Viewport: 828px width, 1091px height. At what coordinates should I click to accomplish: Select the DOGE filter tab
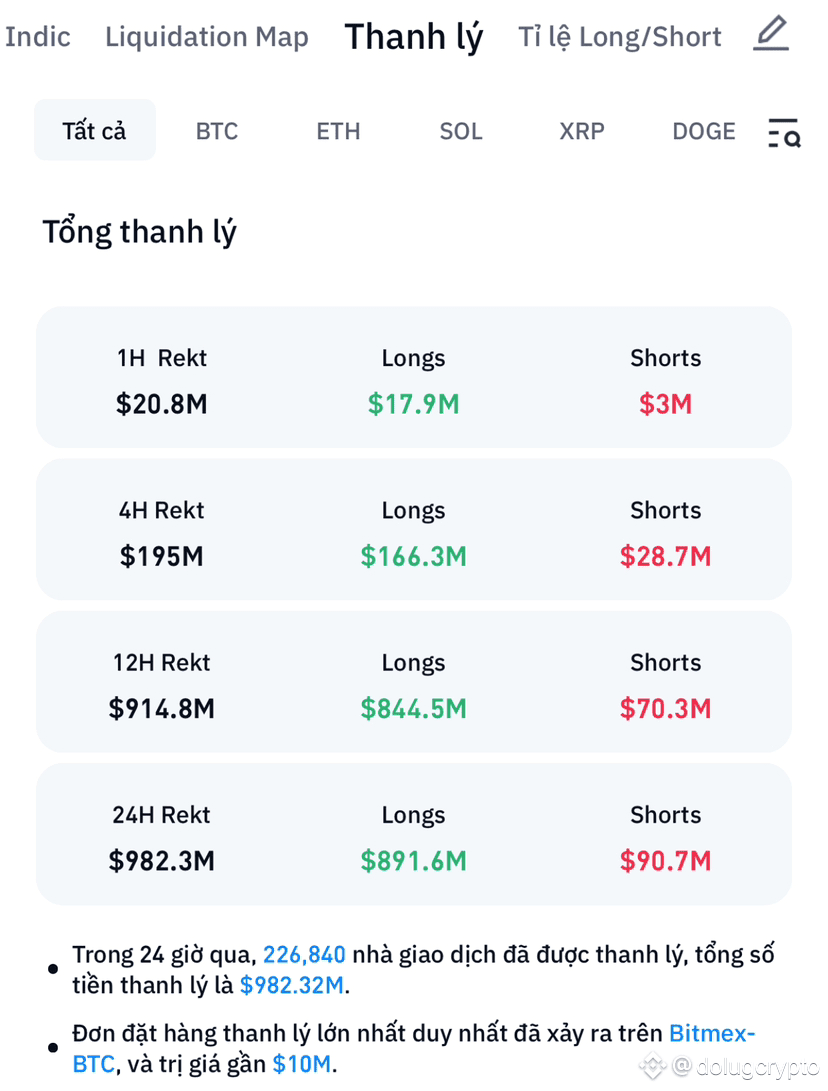(x=703, y=131)
